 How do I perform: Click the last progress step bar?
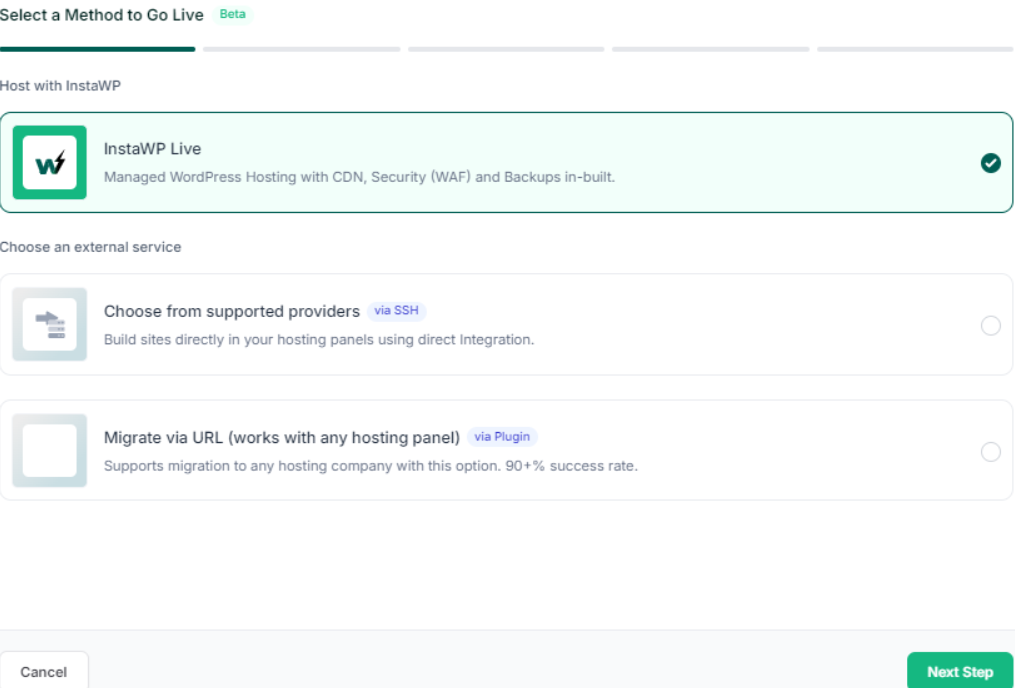[x=915, y=49]
